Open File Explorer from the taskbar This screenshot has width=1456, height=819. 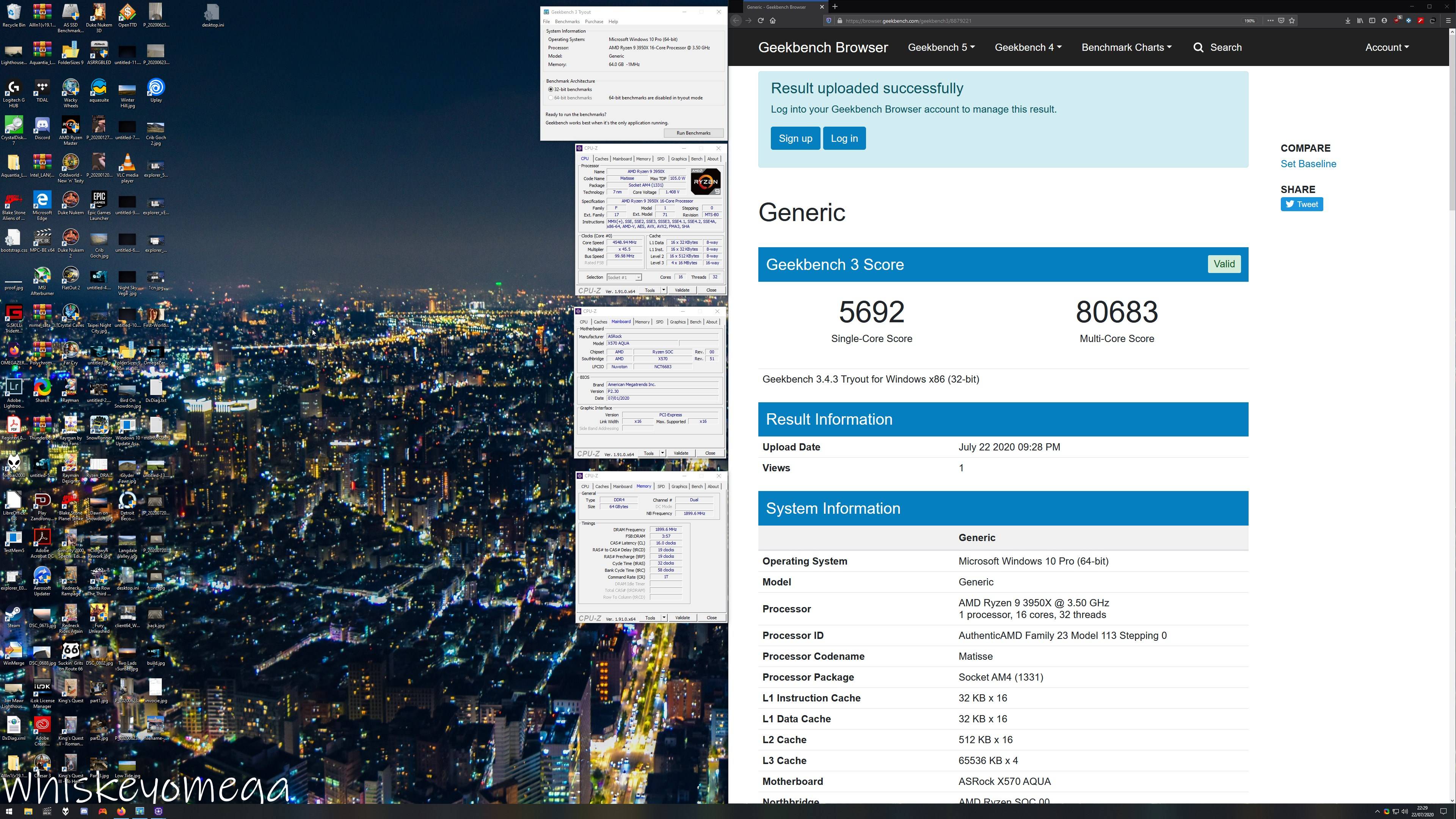(28, 812)
